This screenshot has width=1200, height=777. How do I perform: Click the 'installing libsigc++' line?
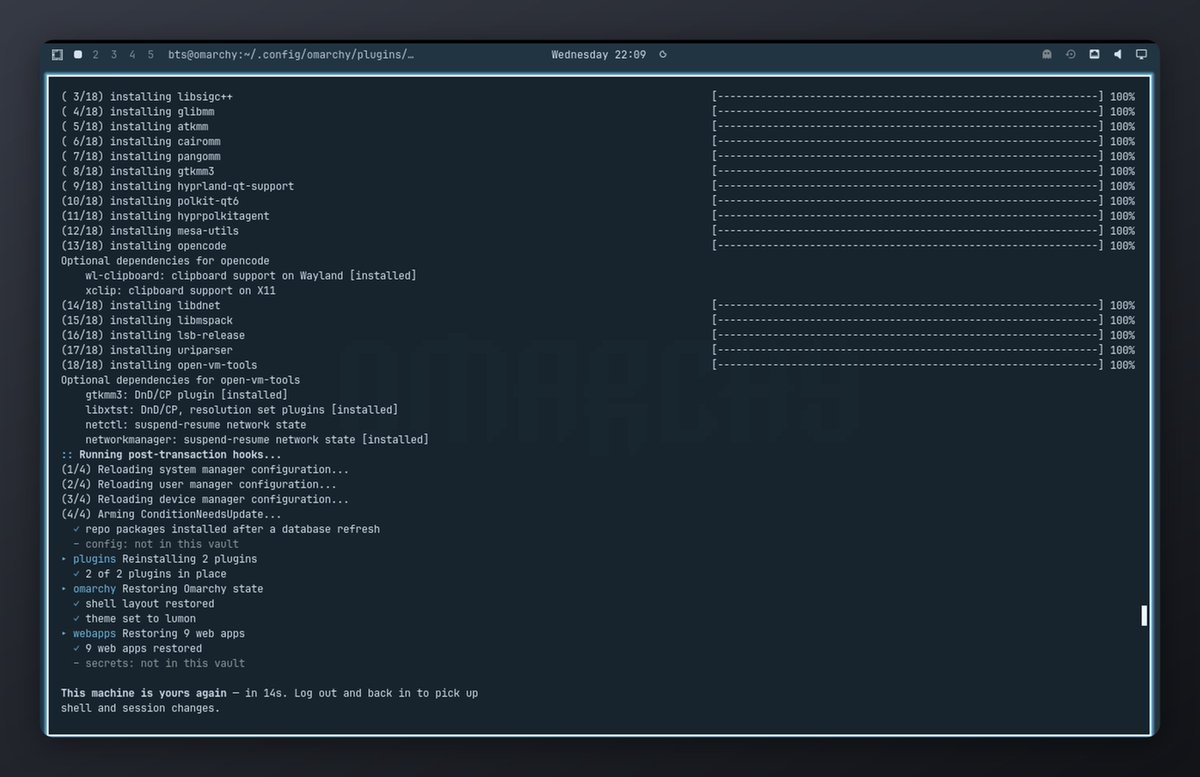coord(148,97)
